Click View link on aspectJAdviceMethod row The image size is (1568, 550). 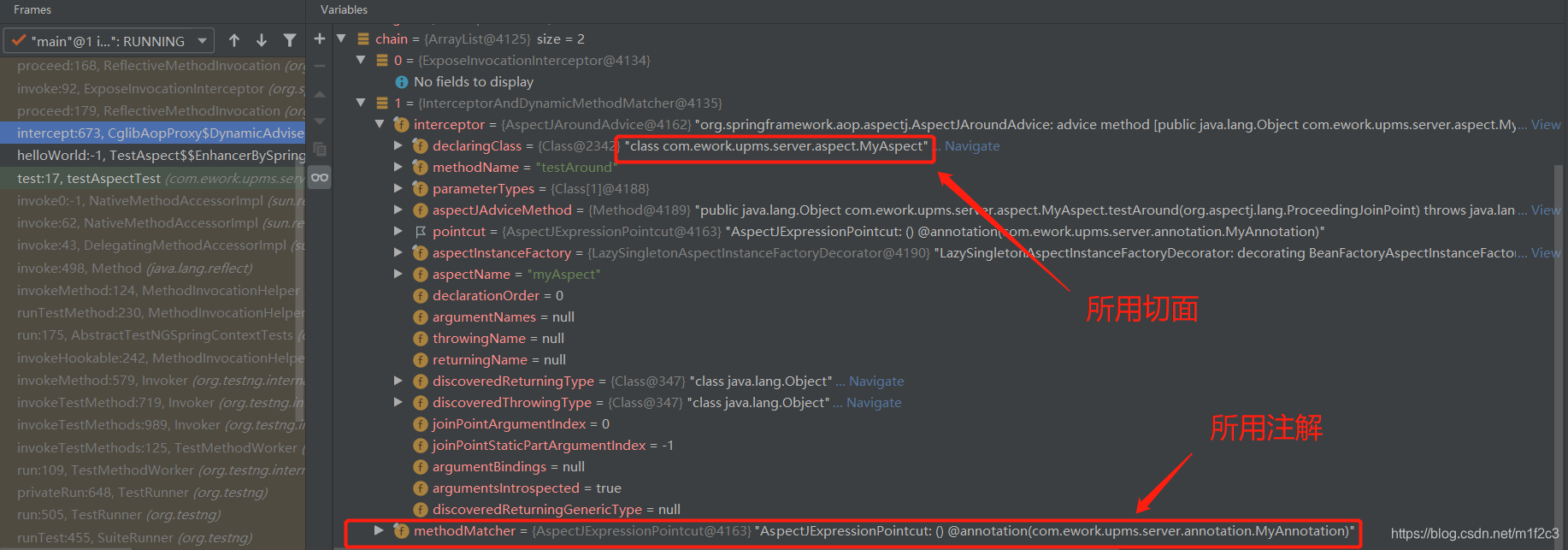click(x=1546, y=210)
